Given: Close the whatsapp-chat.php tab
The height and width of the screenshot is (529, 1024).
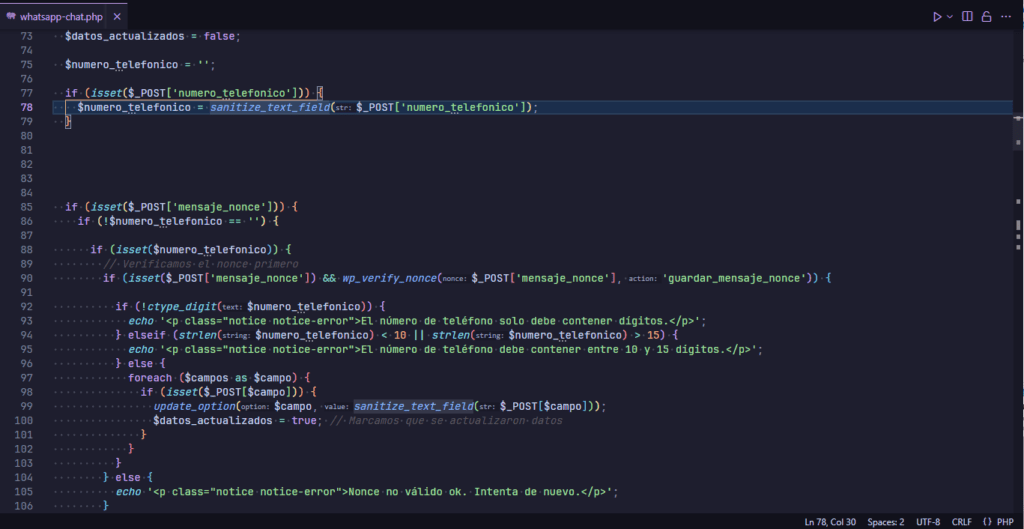Looking at the screenshot, I should [x=116, y=17].
